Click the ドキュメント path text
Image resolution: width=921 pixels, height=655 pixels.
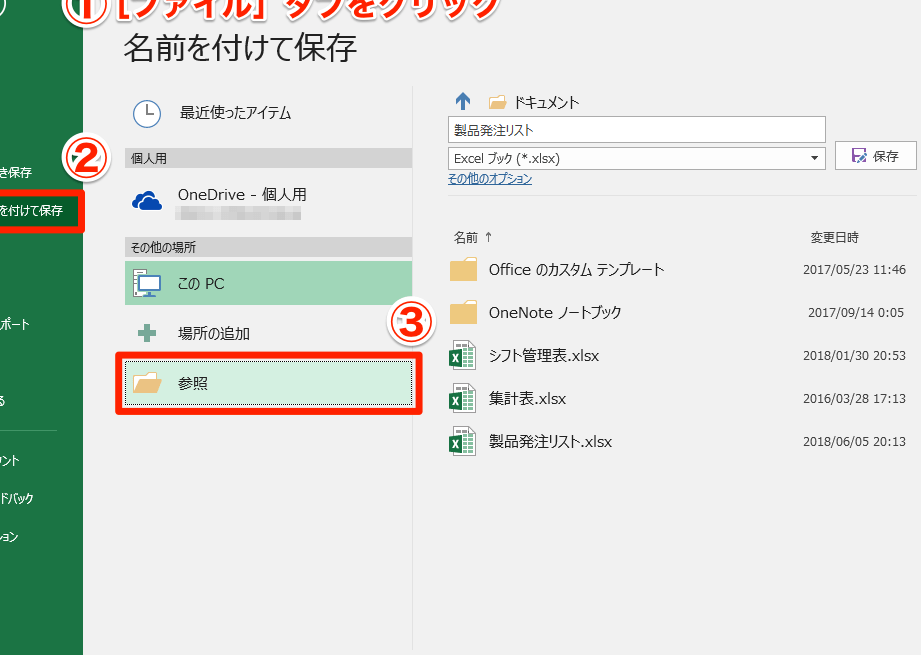click(x=546, y=103)
